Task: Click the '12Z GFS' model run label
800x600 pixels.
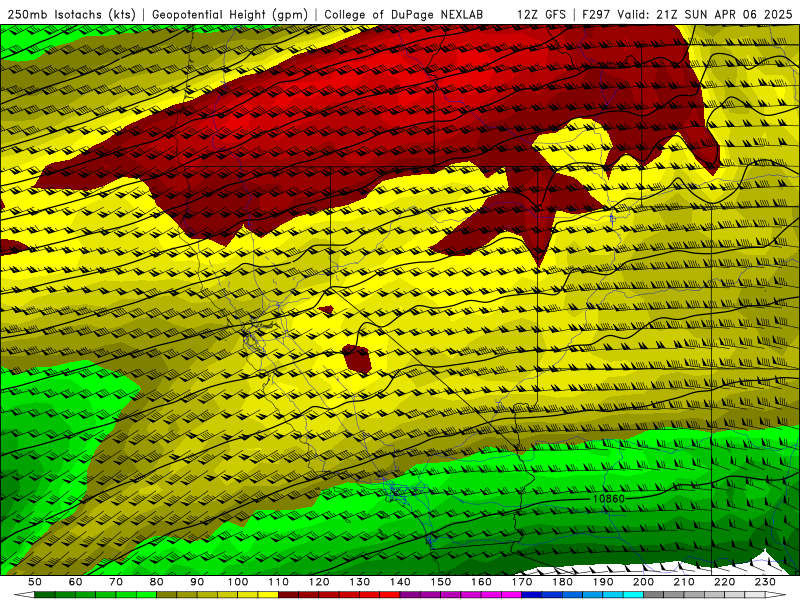Action: tap(541, 15)
